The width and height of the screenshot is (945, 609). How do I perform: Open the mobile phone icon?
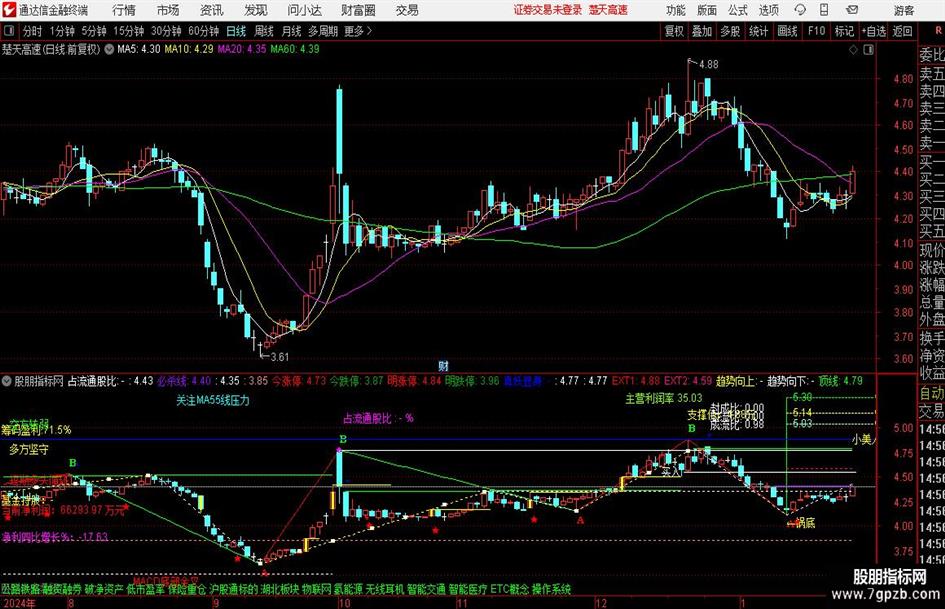(824, 10)
